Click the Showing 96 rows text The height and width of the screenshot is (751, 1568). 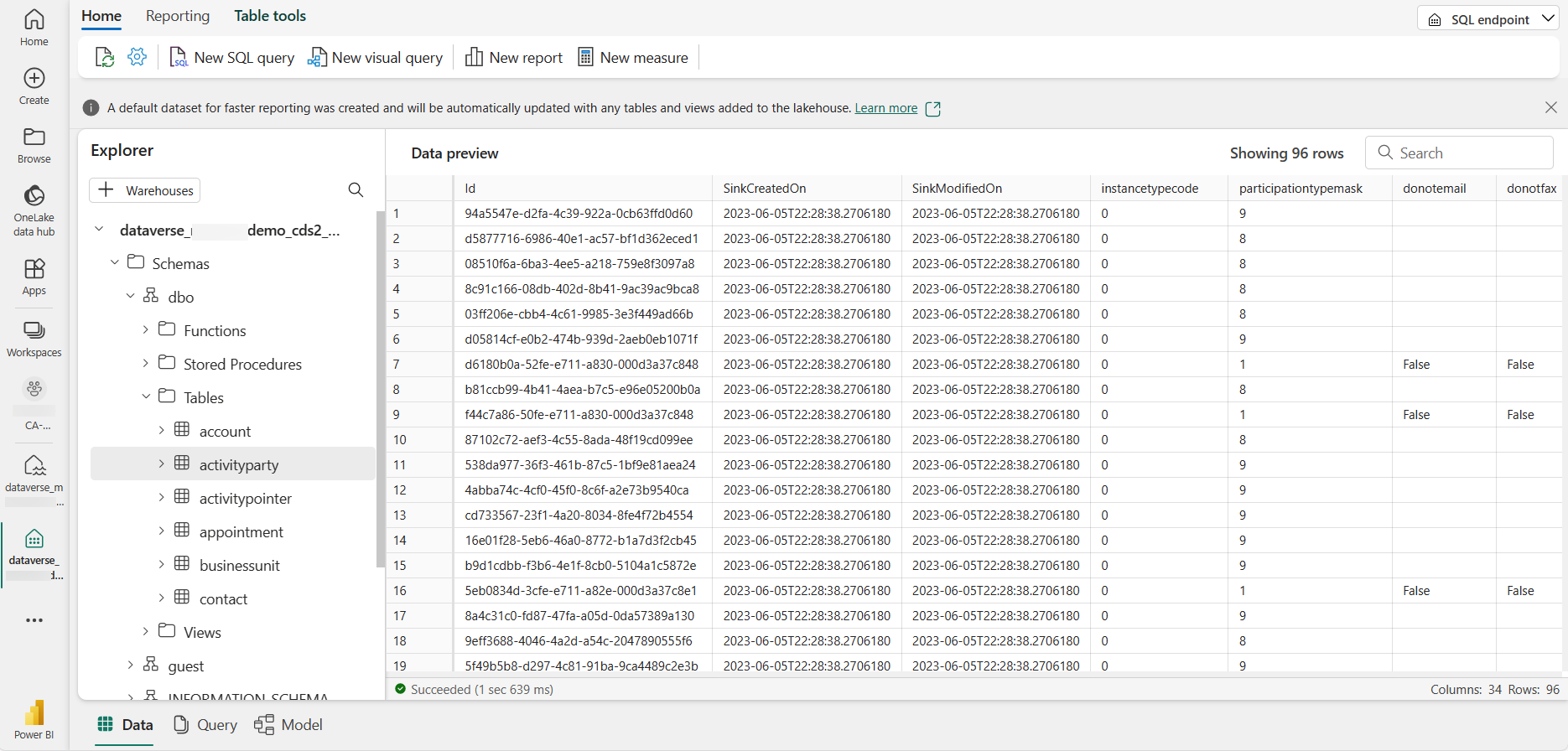[x=1286, y=153]
